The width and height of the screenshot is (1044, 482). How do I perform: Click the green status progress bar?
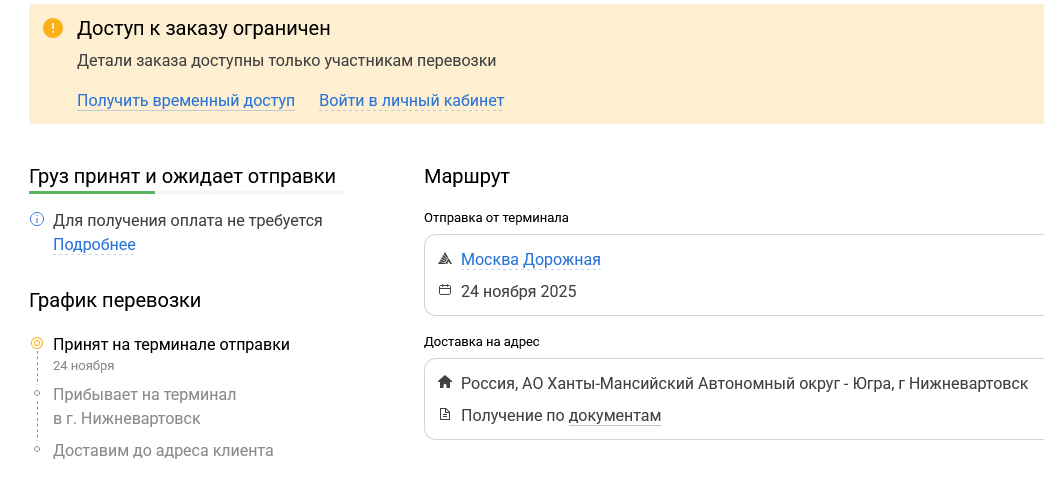[92, 191]
